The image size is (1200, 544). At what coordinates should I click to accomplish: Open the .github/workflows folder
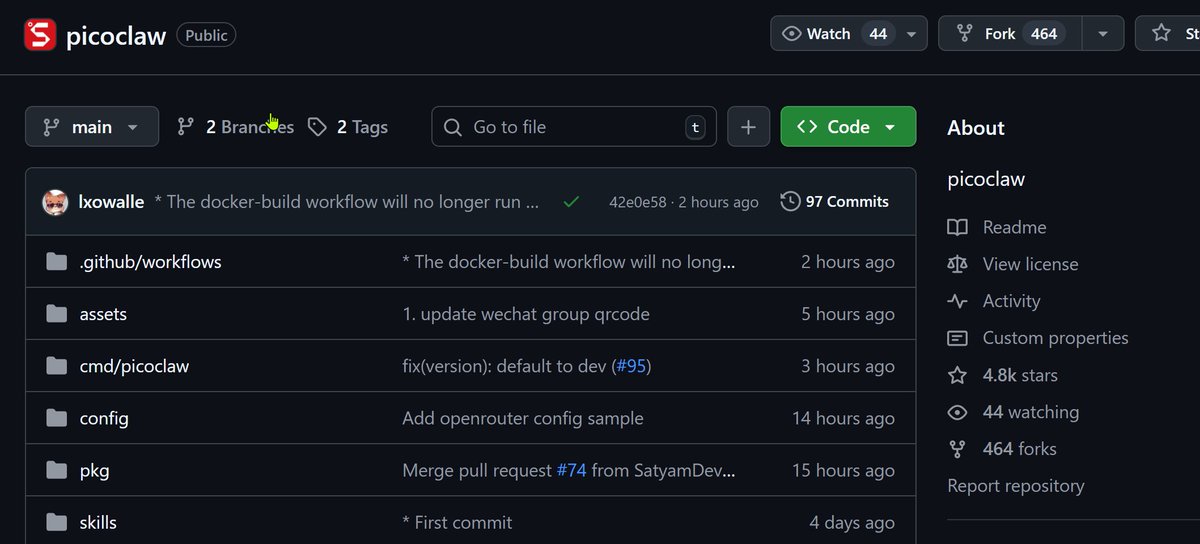point(150,262)
